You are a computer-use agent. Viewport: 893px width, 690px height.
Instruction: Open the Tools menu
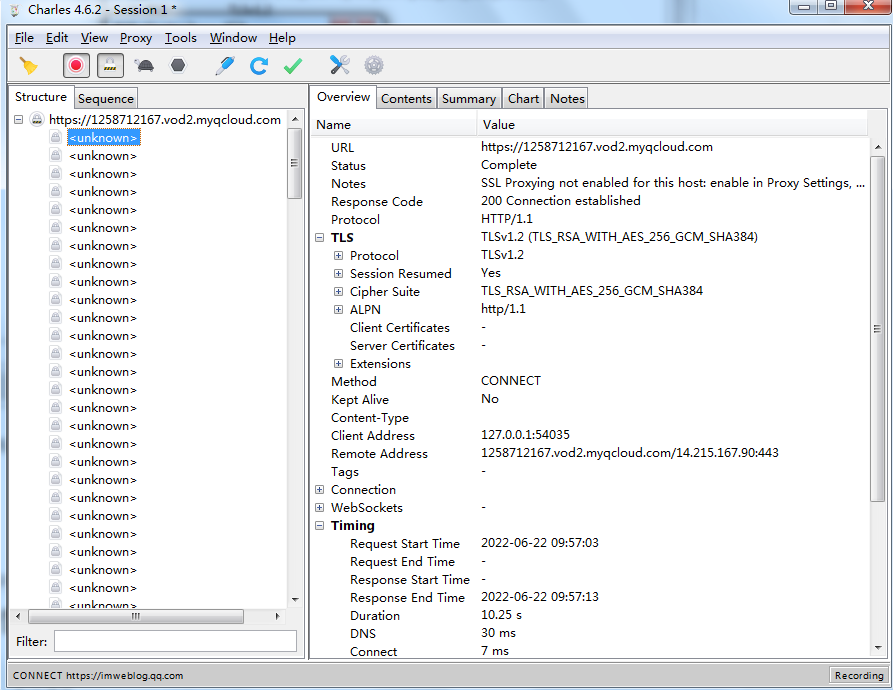181,38
